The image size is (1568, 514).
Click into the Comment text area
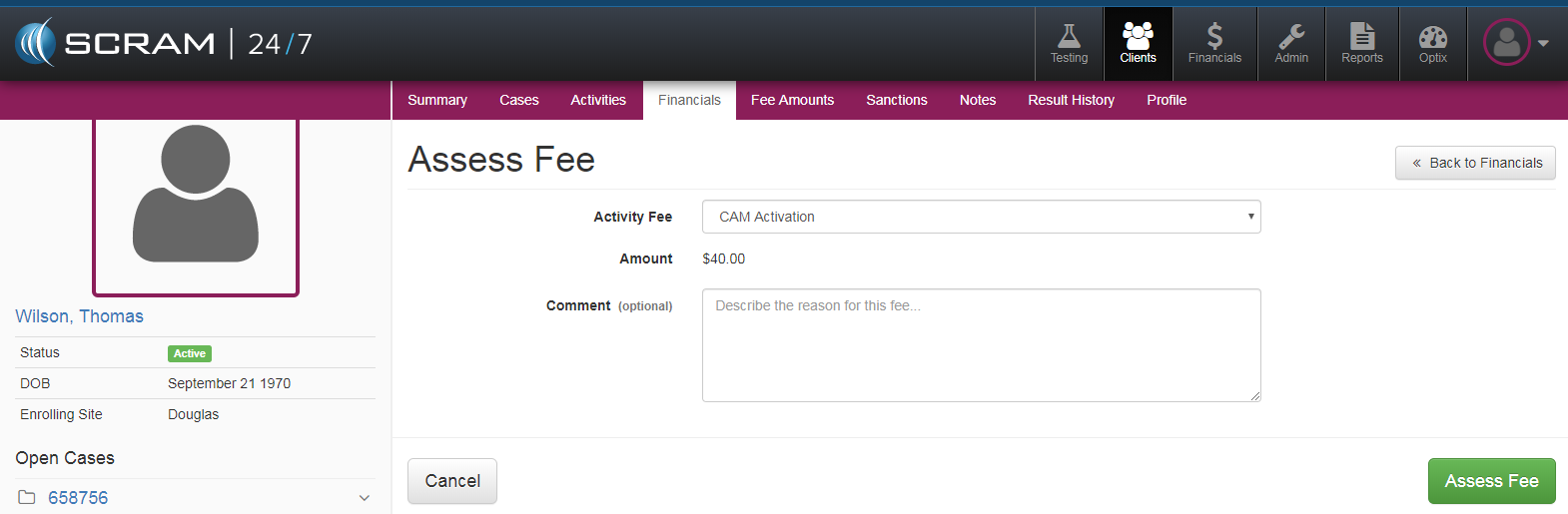pyautogui.click(x=981, y=345)
